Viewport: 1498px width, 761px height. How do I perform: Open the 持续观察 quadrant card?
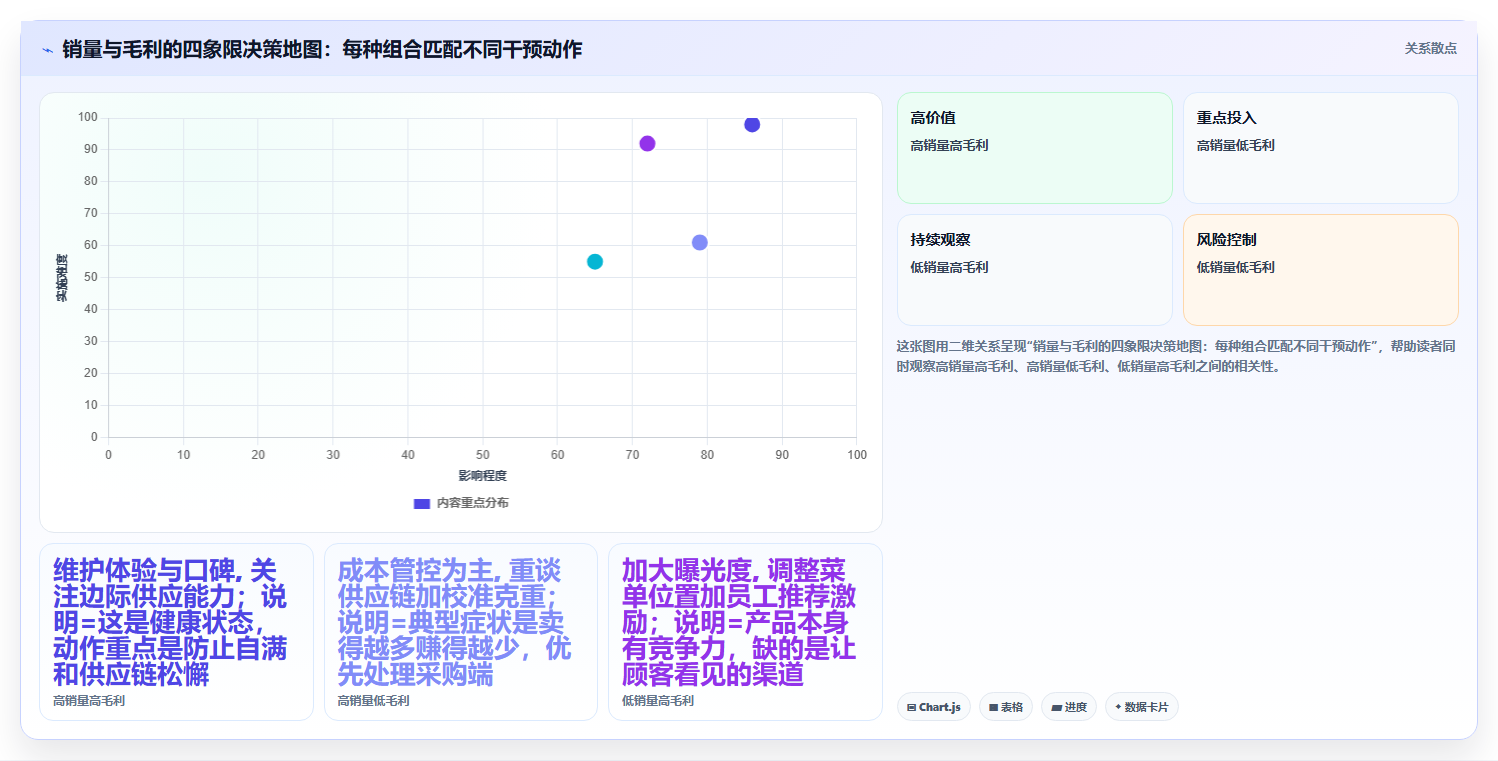point(1034,270)
